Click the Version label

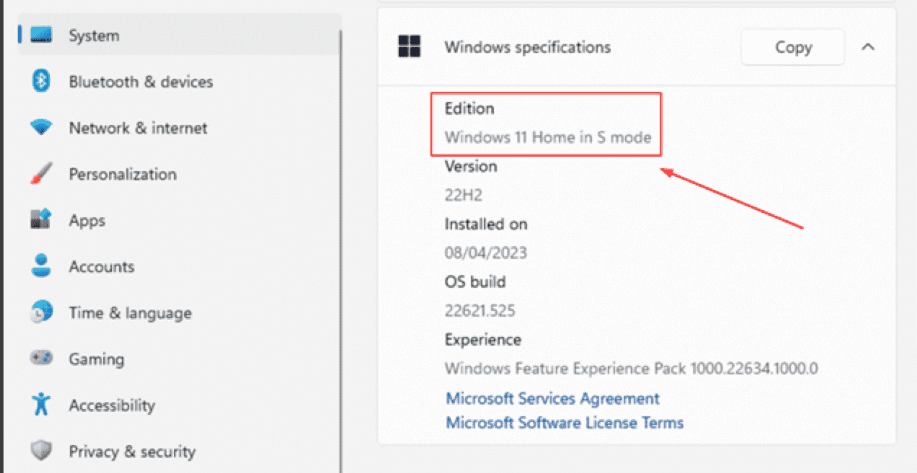pyautogui.click(x=471, y=166)
